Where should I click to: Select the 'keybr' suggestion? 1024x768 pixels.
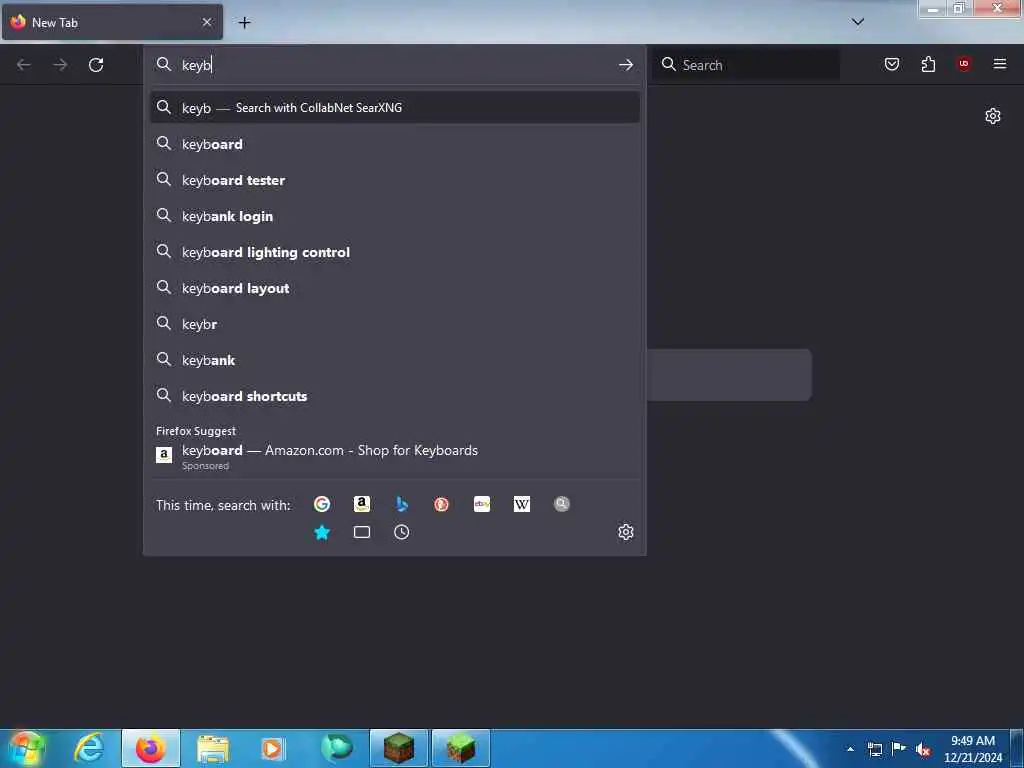click(x=394, y=323)
